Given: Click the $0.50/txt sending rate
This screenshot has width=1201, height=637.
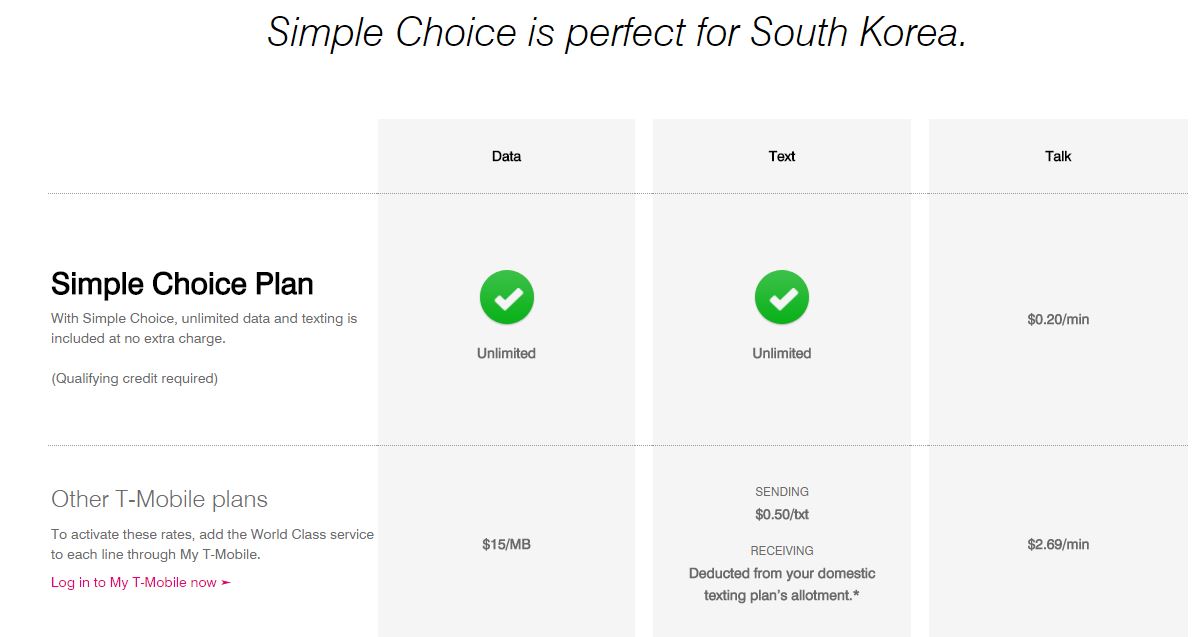Looking at the screenshot, I should point(782,515).
